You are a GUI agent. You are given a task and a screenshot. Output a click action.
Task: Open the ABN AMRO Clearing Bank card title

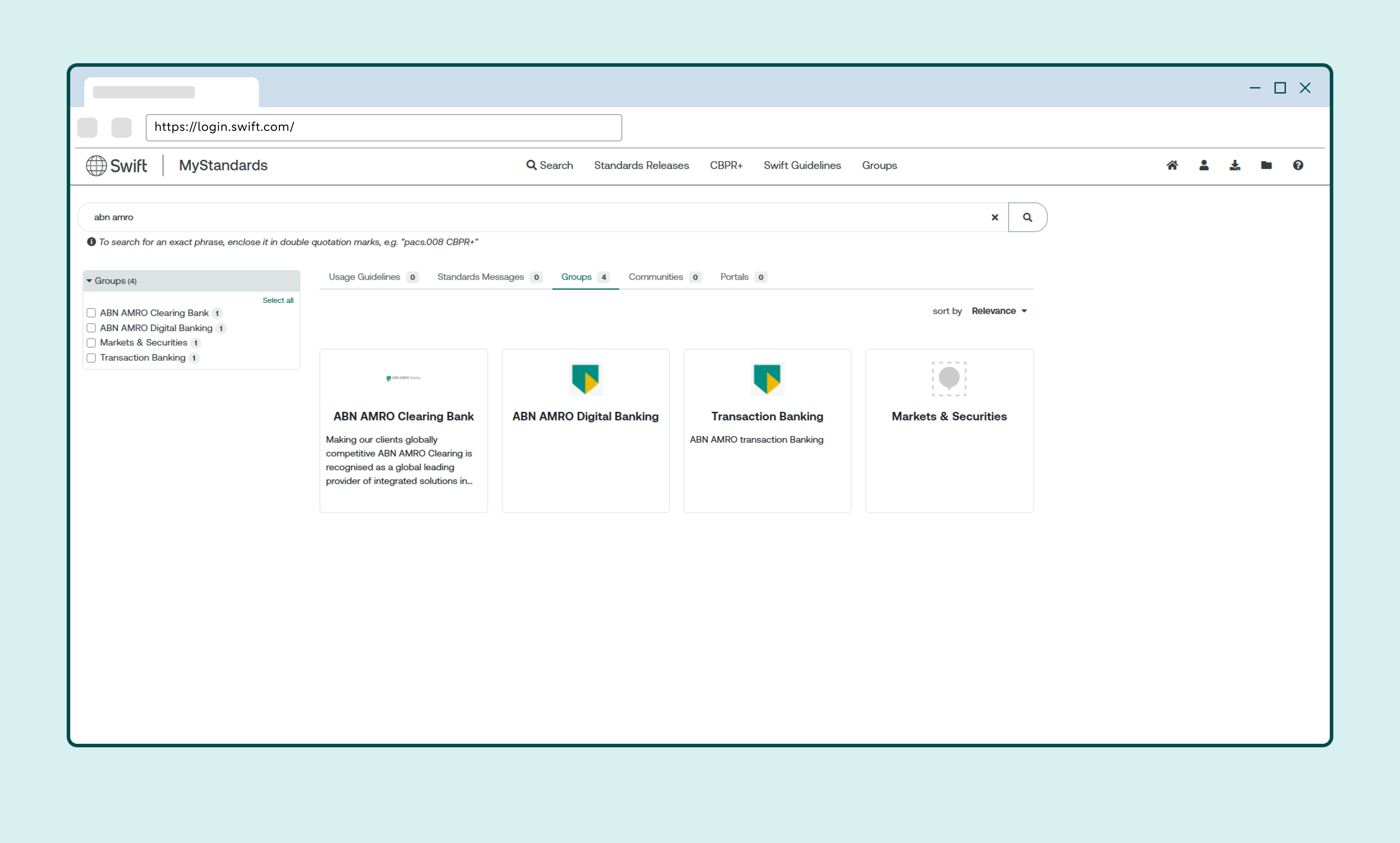(x=403, y=416)
